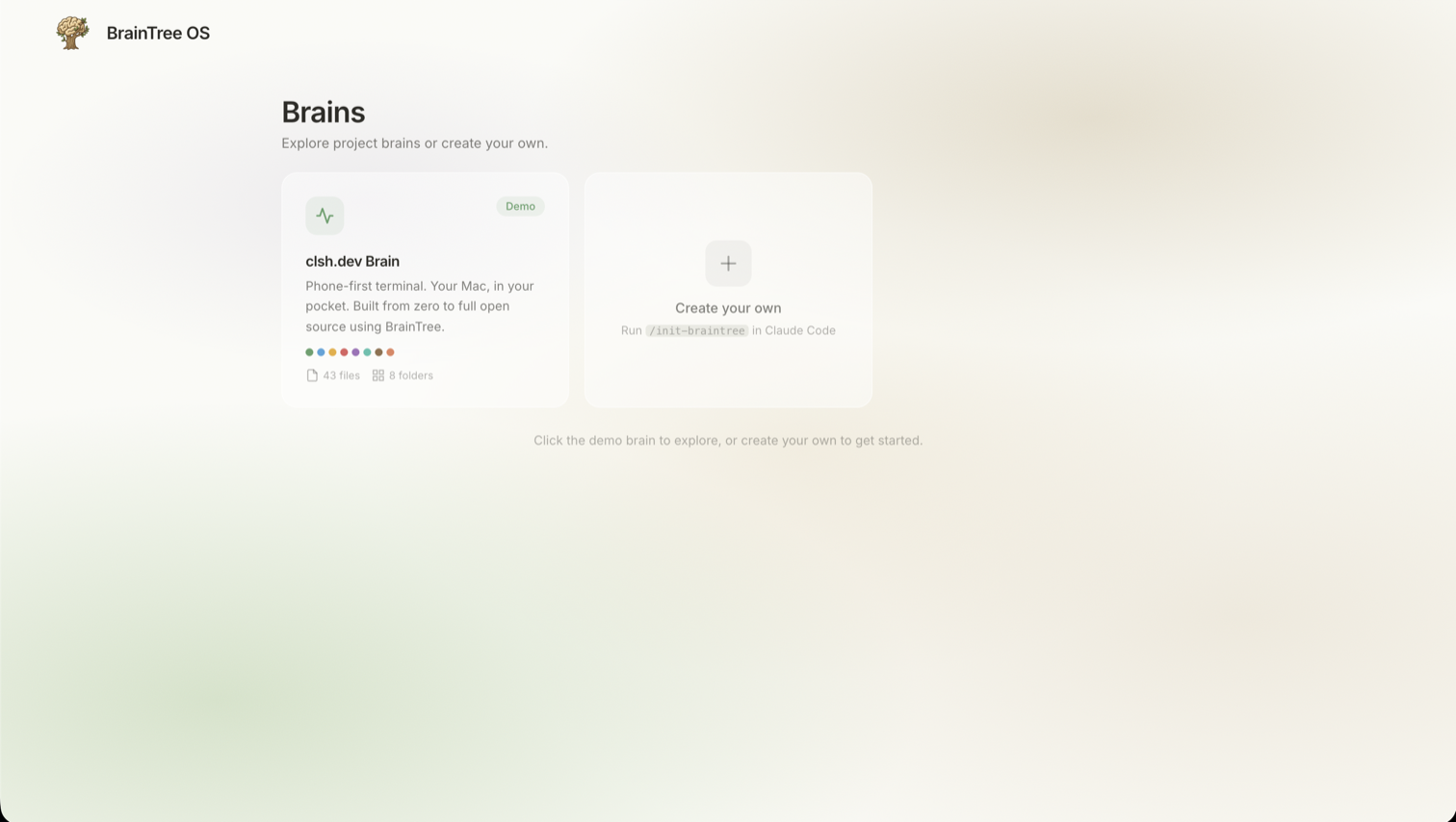Screen dimensions: 1456x822
Task: Open the clsh.dev Brain card title
Action: (352, 261)
